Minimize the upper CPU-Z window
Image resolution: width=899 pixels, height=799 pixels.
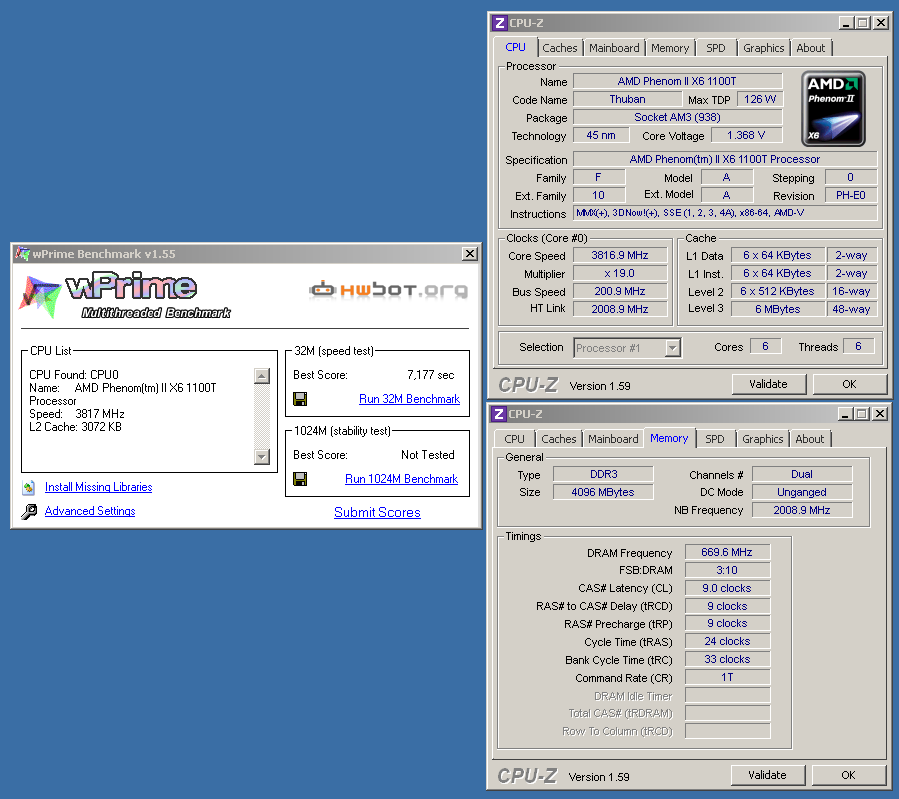(x=846, y=23)
